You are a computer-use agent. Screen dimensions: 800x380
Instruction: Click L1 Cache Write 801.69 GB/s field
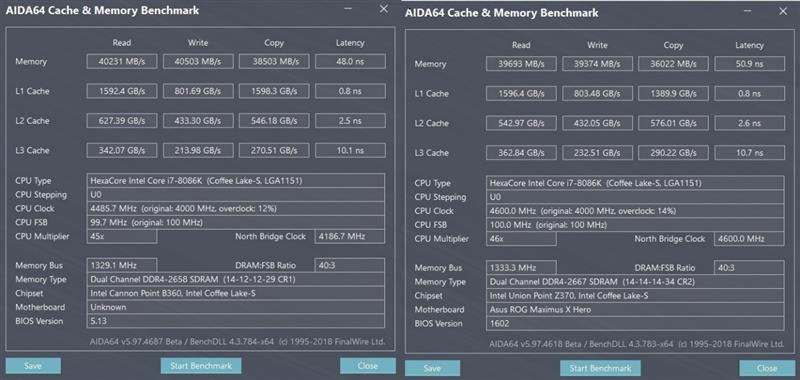pyautogui.click(x=198, y=91)
